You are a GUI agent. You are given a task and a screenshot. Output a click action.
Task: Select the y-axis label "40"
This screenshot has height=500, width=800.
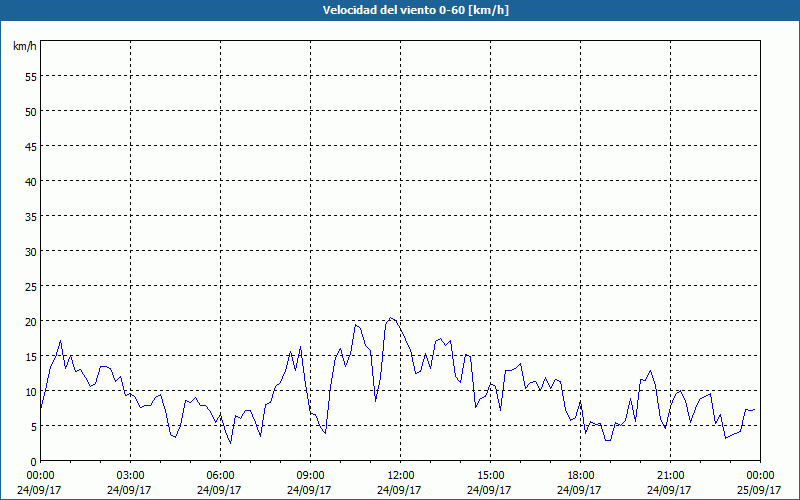[x=31, y=182]
